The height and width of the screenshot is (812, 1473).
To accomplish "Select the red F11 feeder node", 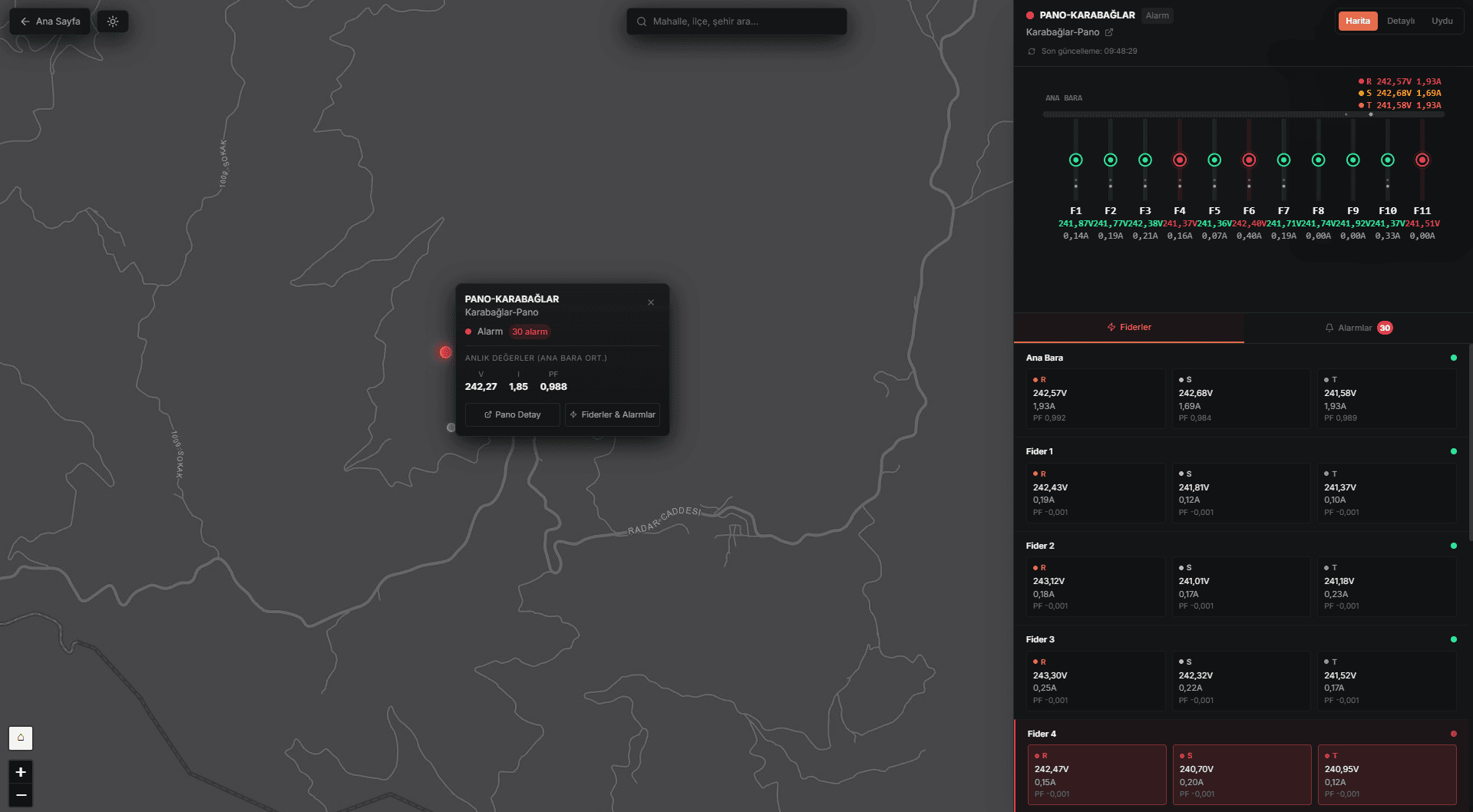I will click(x=1422, y=160).
